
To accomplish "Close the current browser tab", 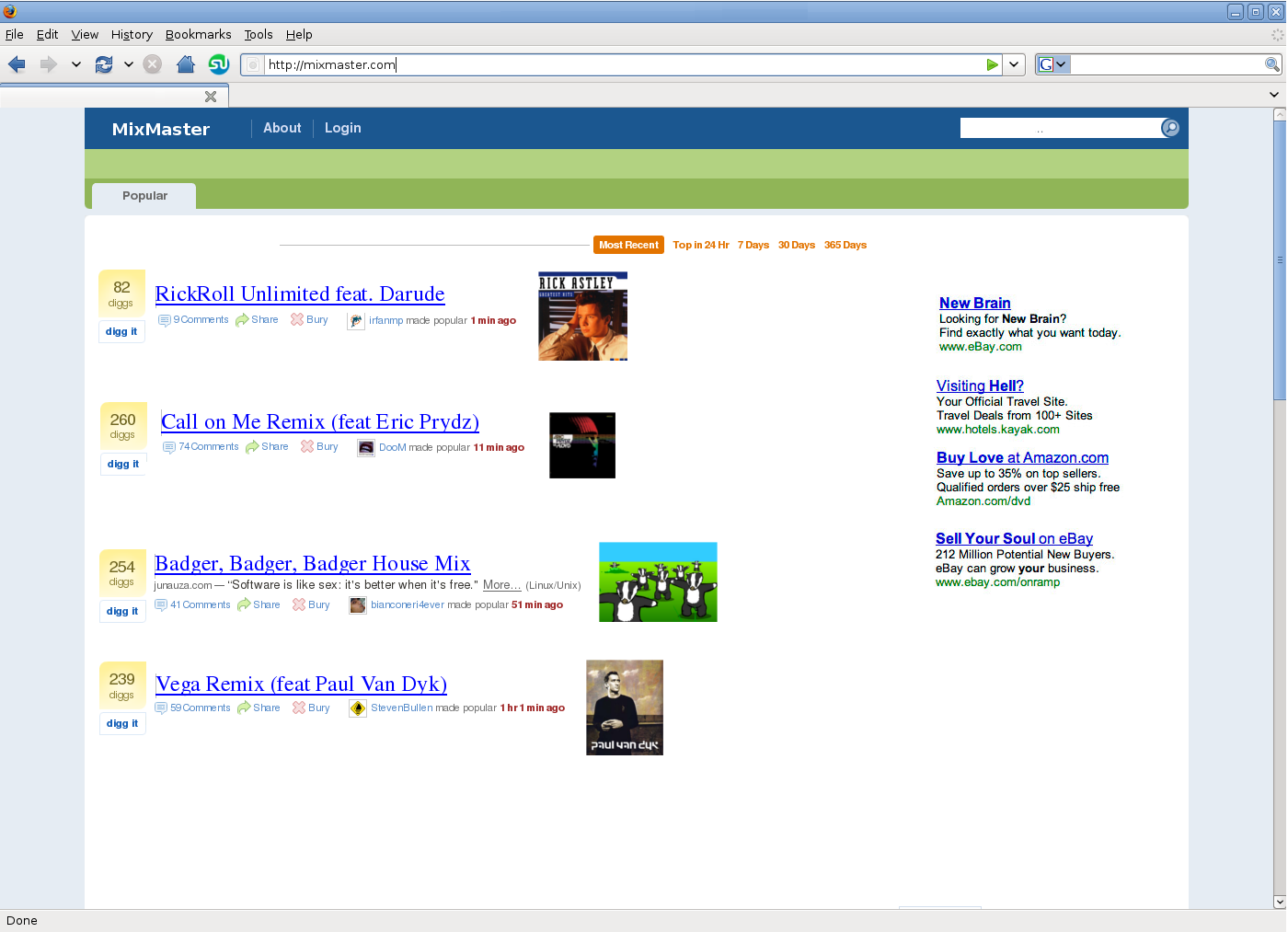I will click(211, 97).
